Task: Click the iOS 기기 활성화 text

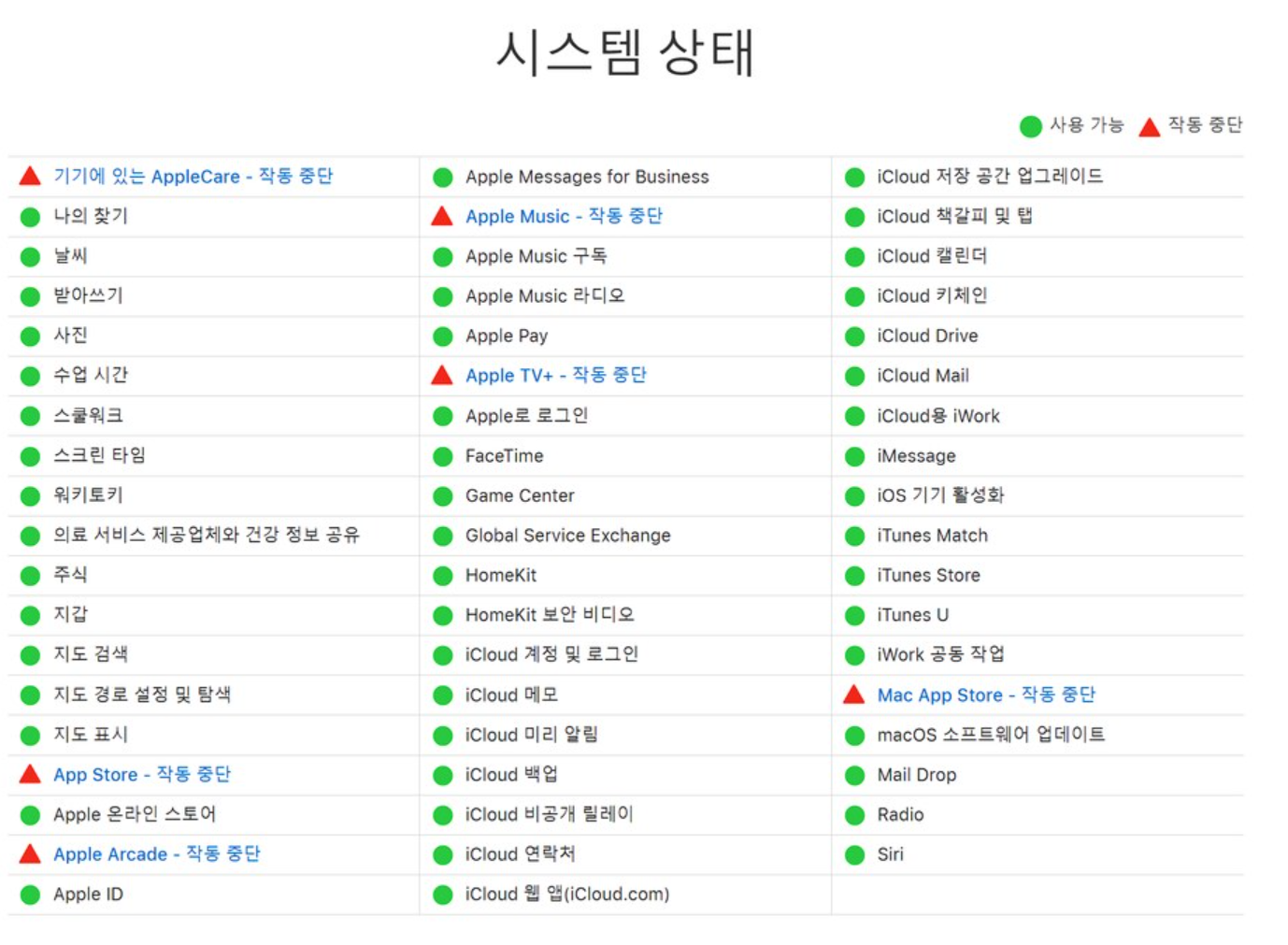Action: click(x=940, y=494)
